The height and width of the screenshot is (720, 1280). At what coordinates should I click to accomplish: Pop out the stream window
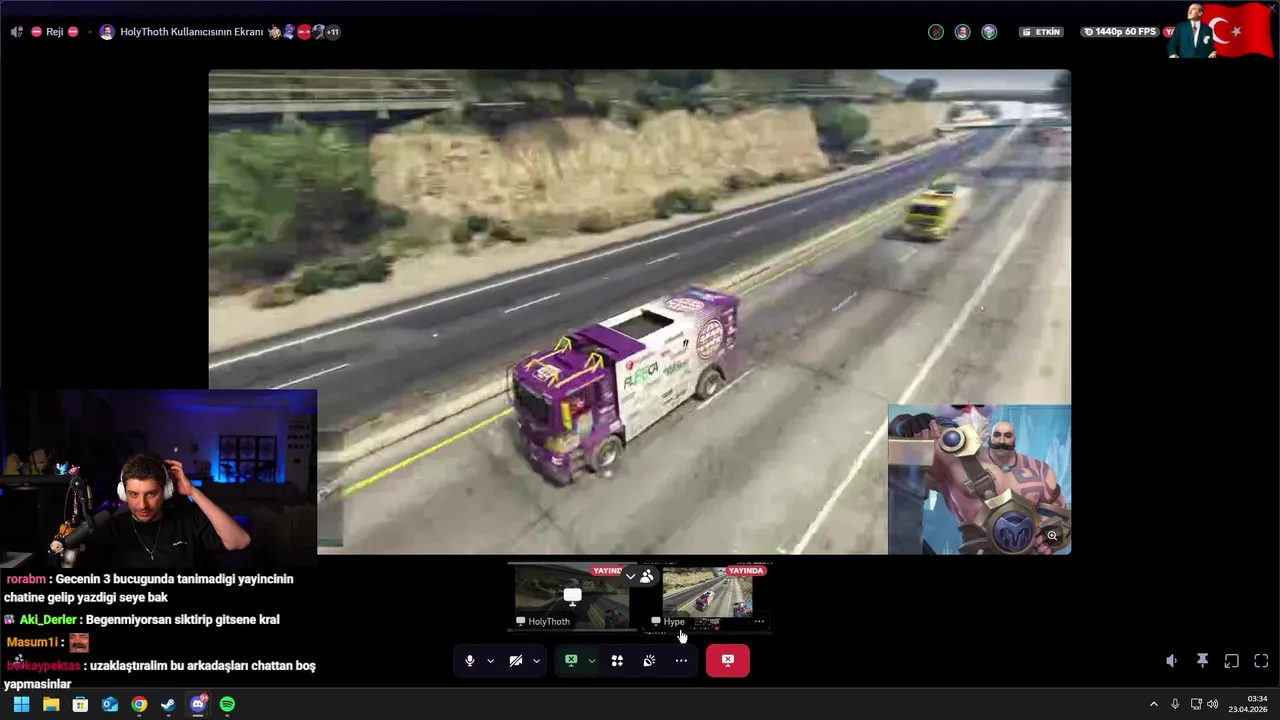pyautogui.click(x=1232, y=661)
